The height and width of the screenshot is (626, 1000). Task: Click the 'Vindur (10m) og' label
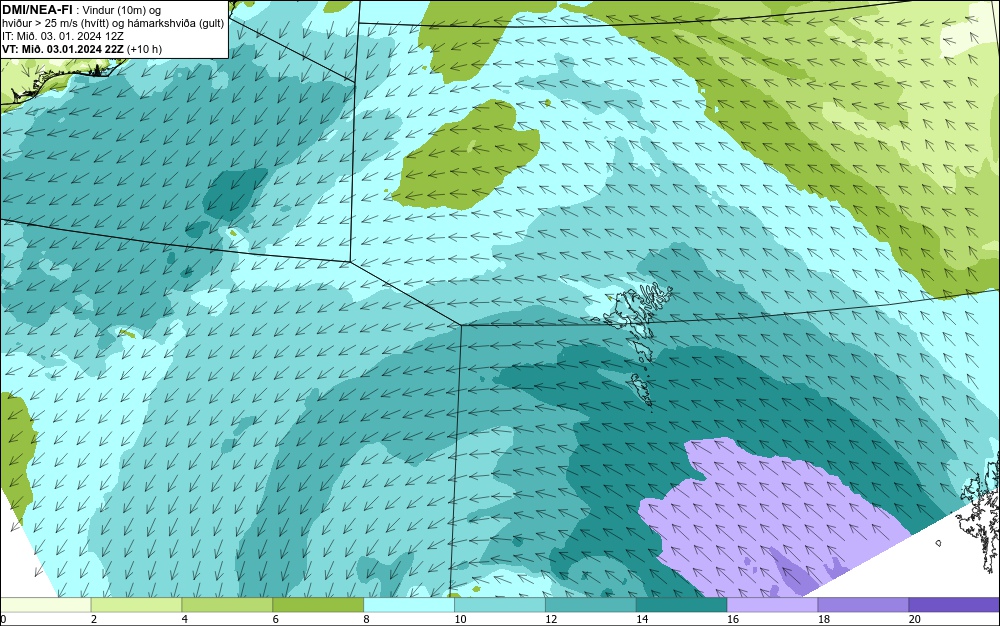coord(122,10)
